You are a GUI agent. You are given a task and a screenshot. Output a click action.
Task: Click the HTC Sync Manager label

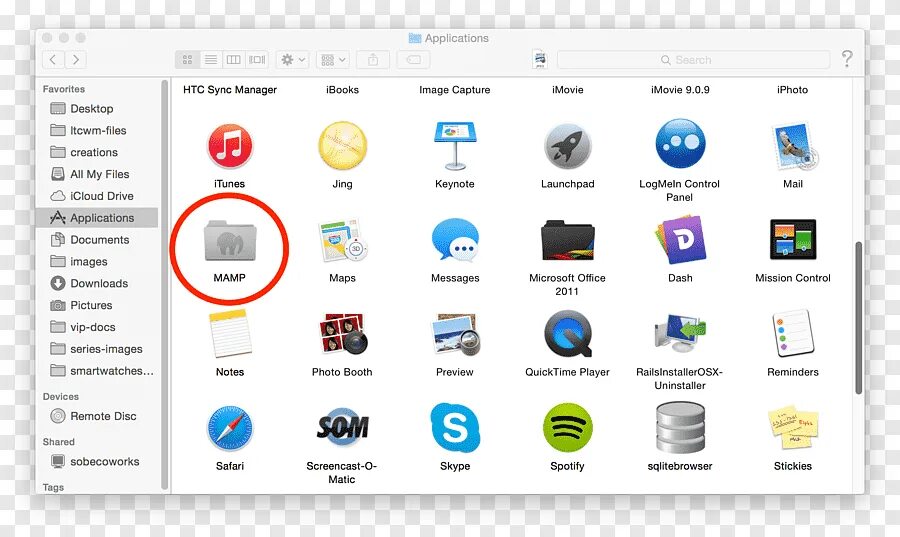(x=230, y=90)
